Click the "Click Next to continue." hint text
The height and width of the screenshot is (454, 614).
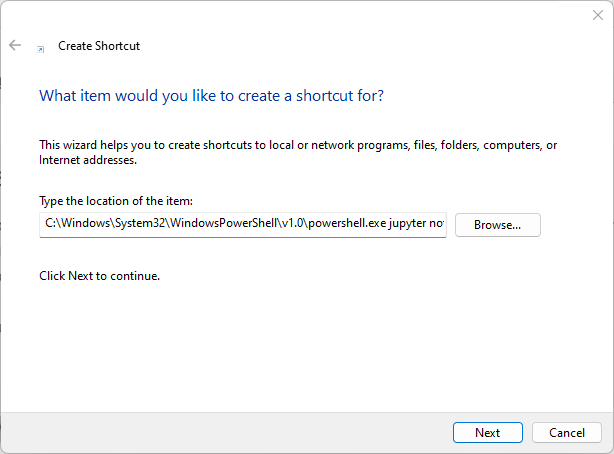pos(99,275)
